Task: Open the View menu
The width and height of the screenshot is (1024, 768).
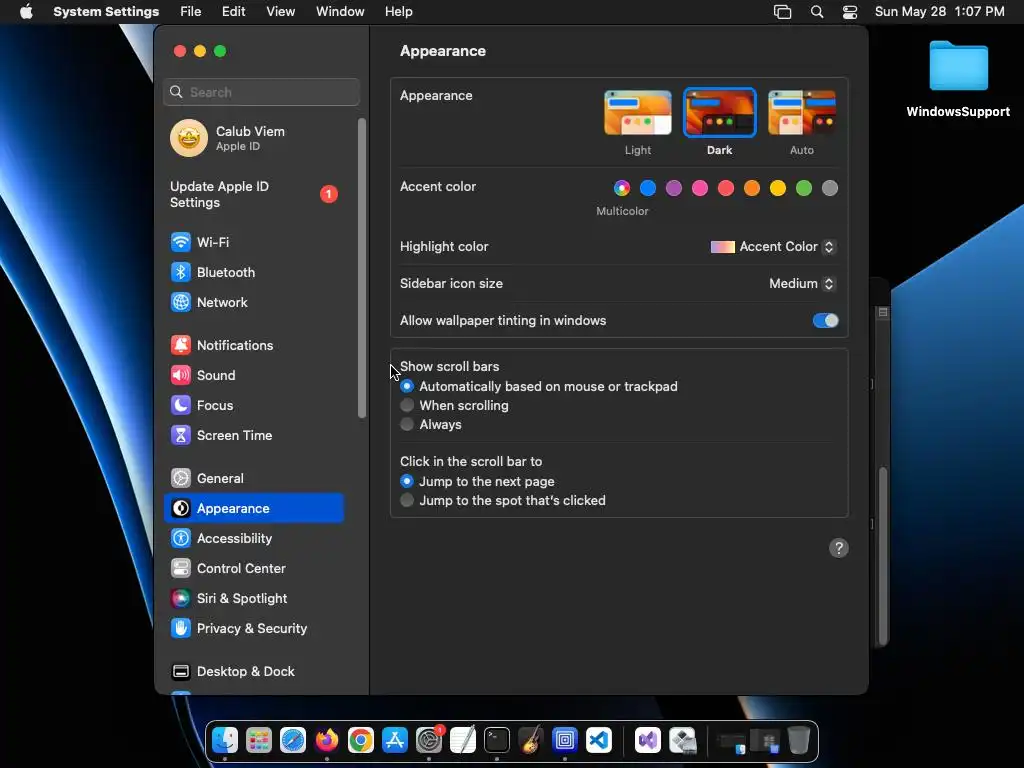Action: 281,12
